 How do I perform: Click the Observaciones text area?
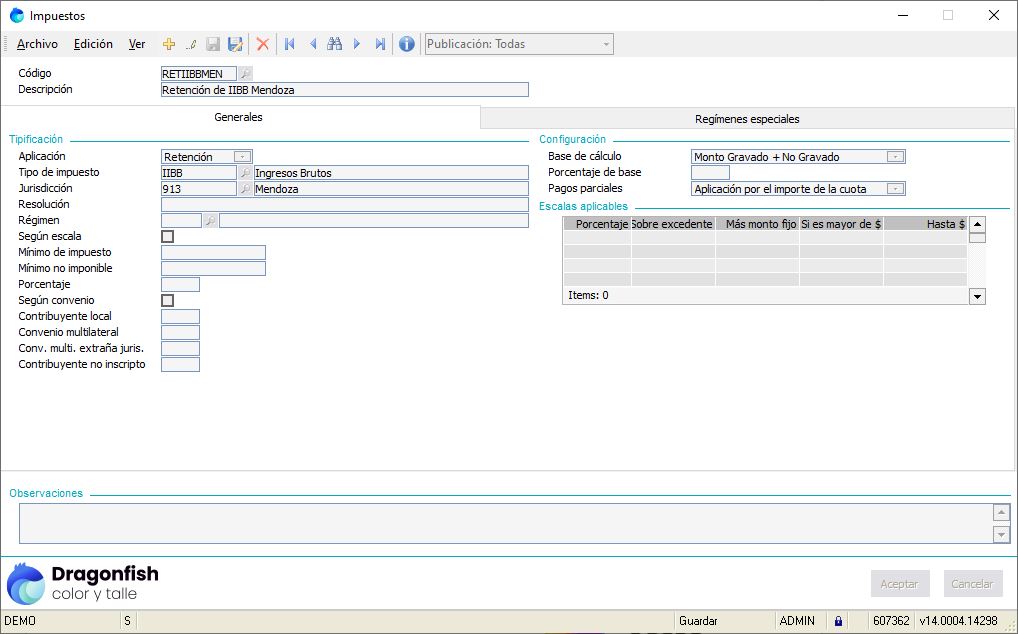[x=506, y=524]
